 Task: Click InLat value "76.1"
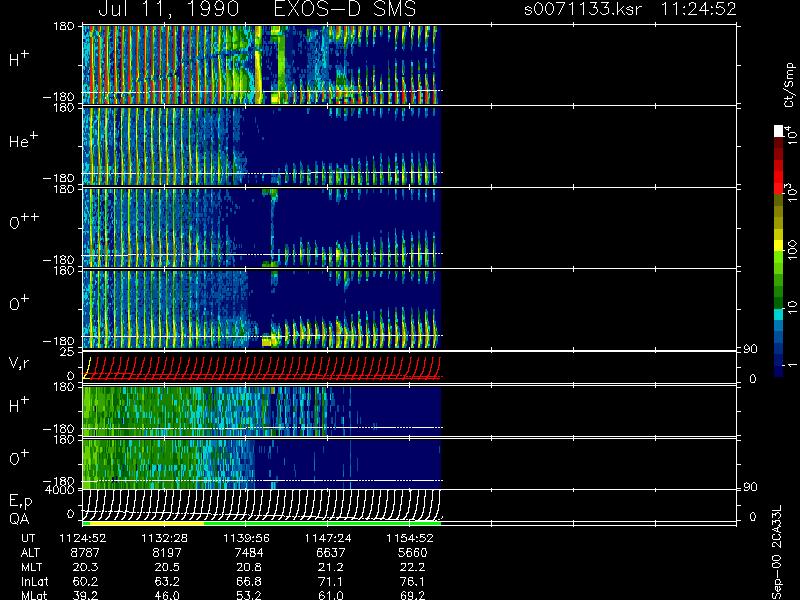(x=412, y=581)
